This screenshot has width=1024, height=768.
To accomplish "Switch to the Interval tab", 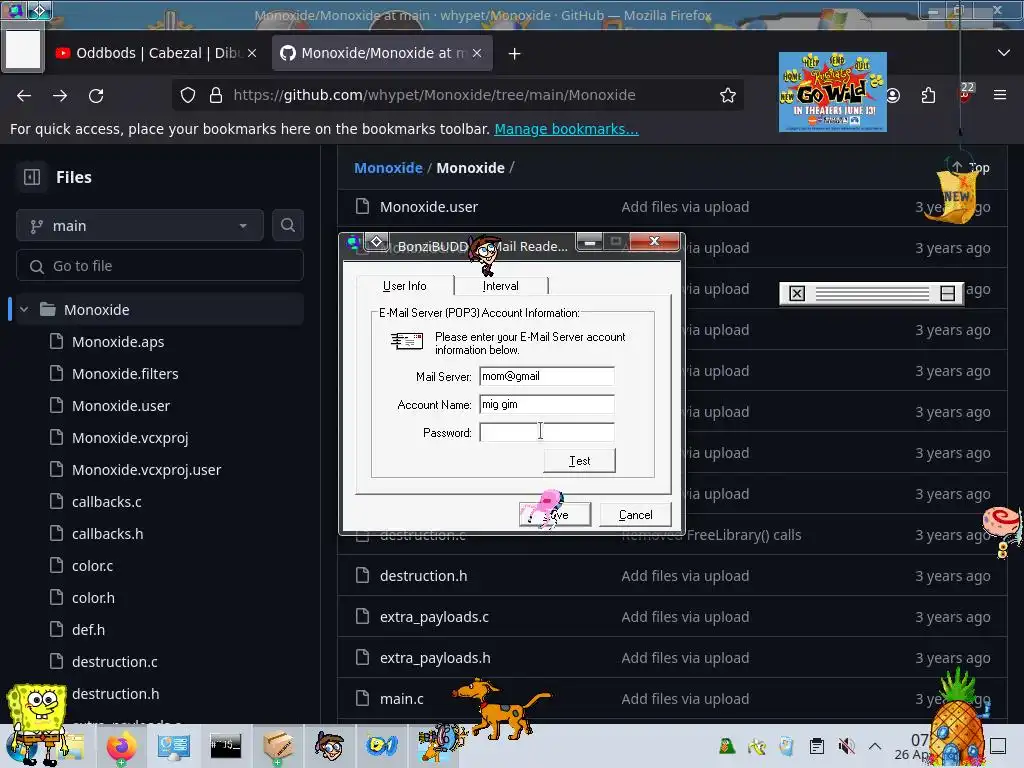I will point(501,285).
